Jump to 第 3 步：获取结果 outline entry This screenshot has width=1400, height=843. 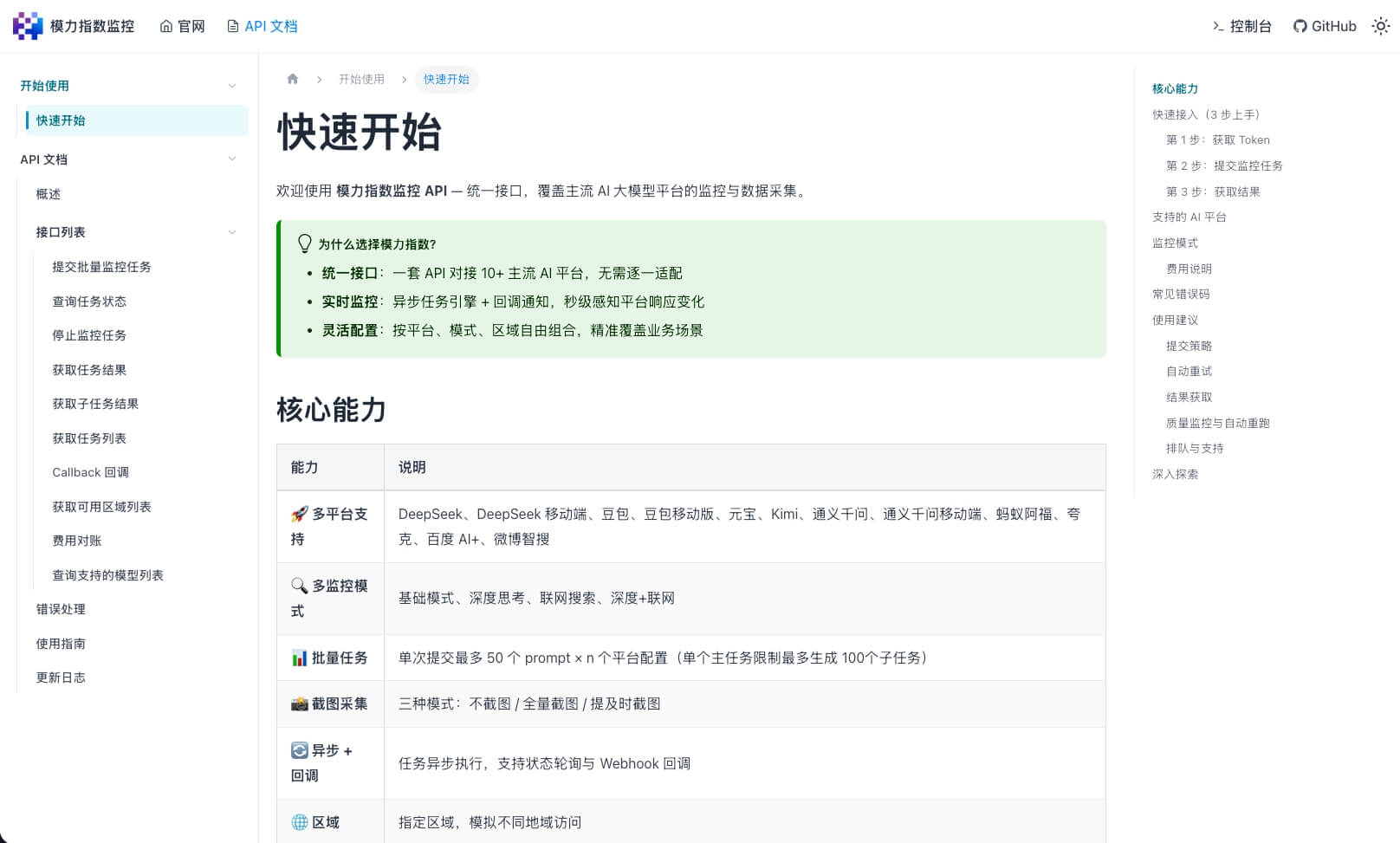tap(1213, 191)
